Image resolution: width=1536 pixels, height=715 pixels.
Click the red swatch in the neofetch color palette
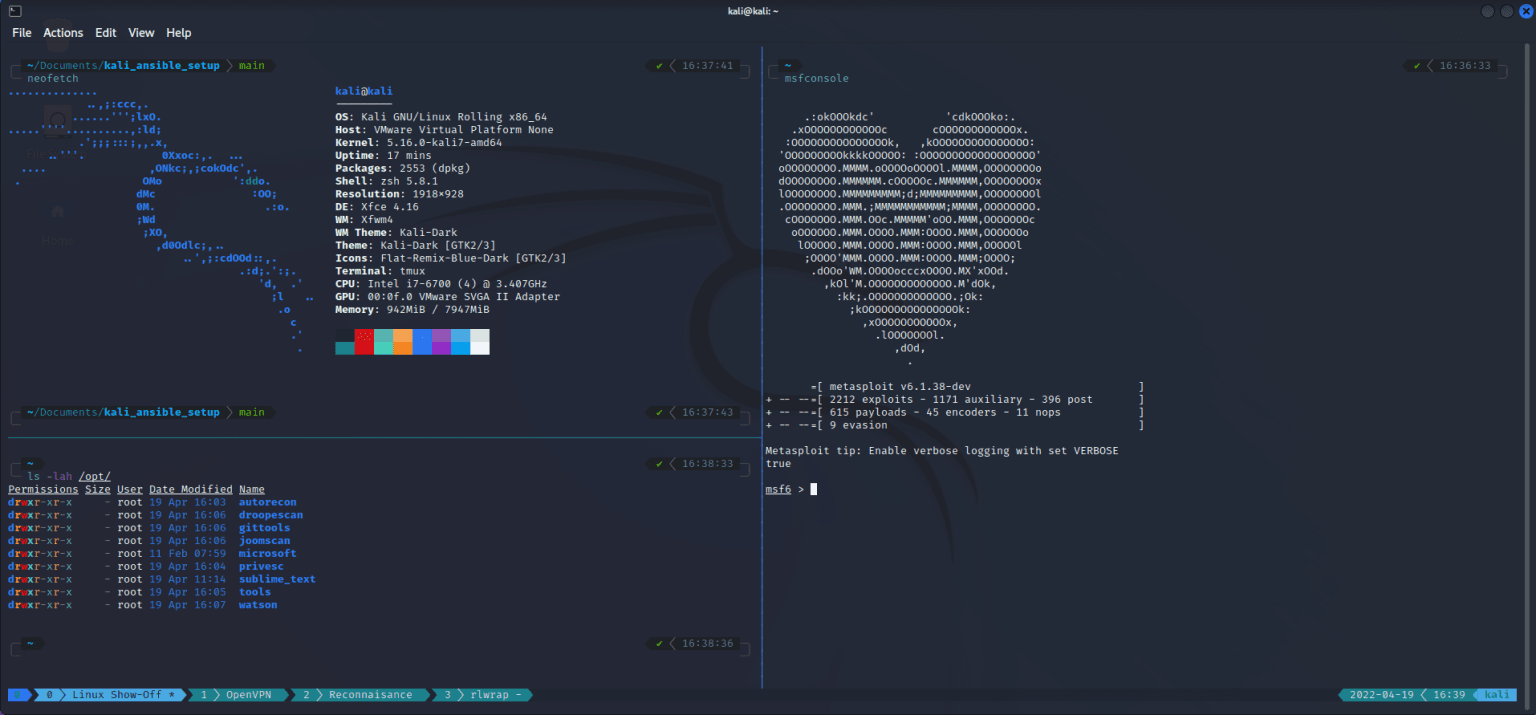click(362, 343)
